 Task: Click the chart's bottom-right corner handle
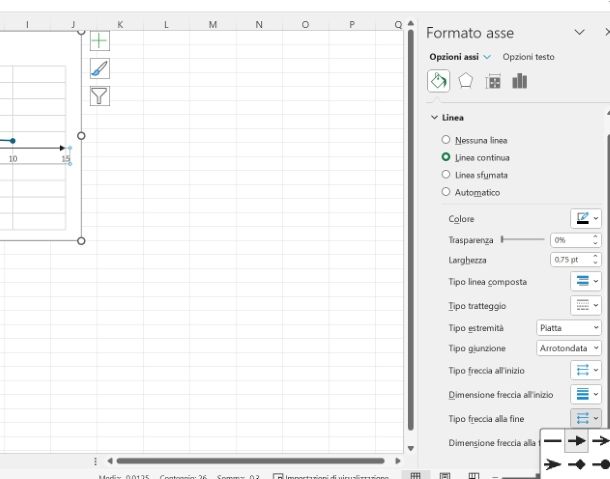(x=81, y=241)
